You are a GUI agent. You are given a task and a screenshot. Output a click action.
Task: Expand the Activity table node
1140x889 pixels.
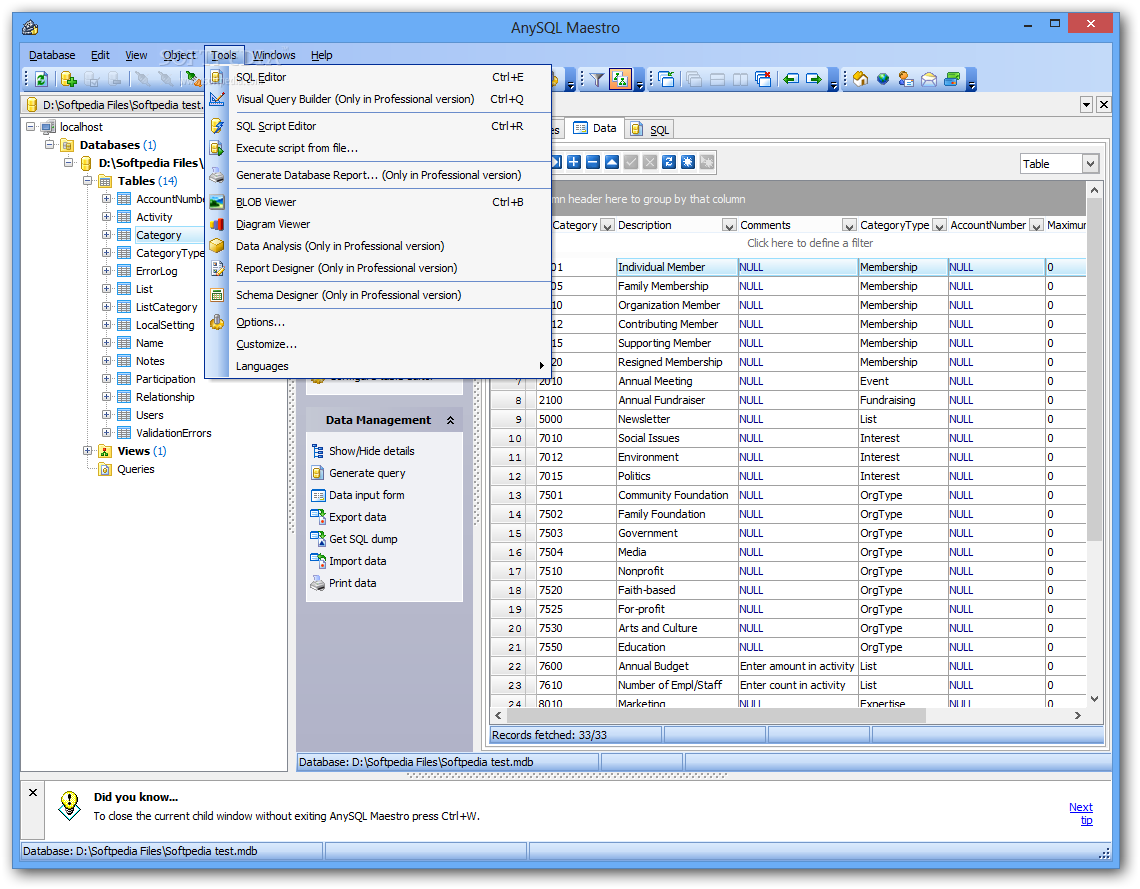(106, 217)
